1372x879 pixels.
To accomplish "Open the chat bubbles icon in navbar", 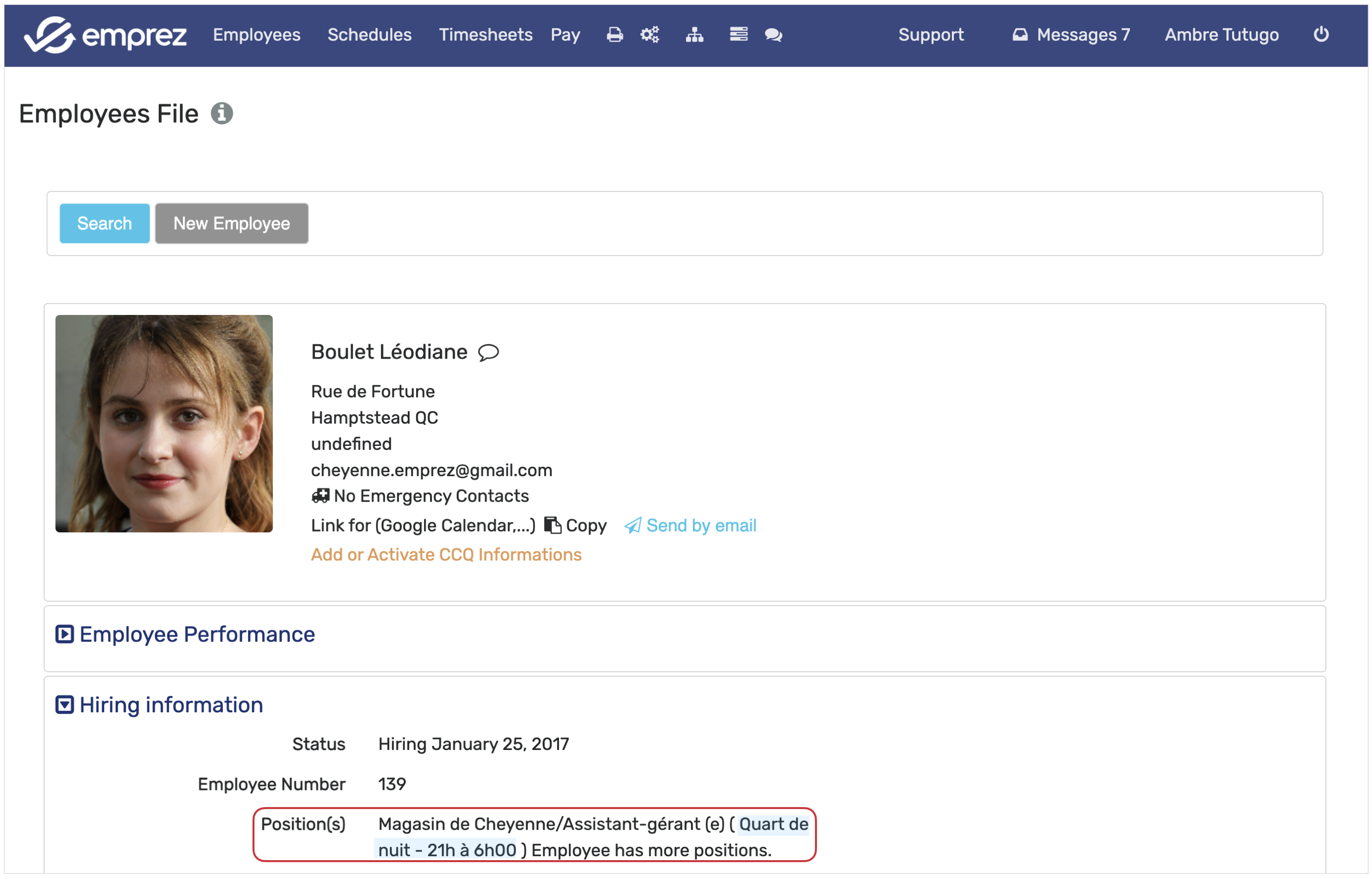I will tap(773, 35).
